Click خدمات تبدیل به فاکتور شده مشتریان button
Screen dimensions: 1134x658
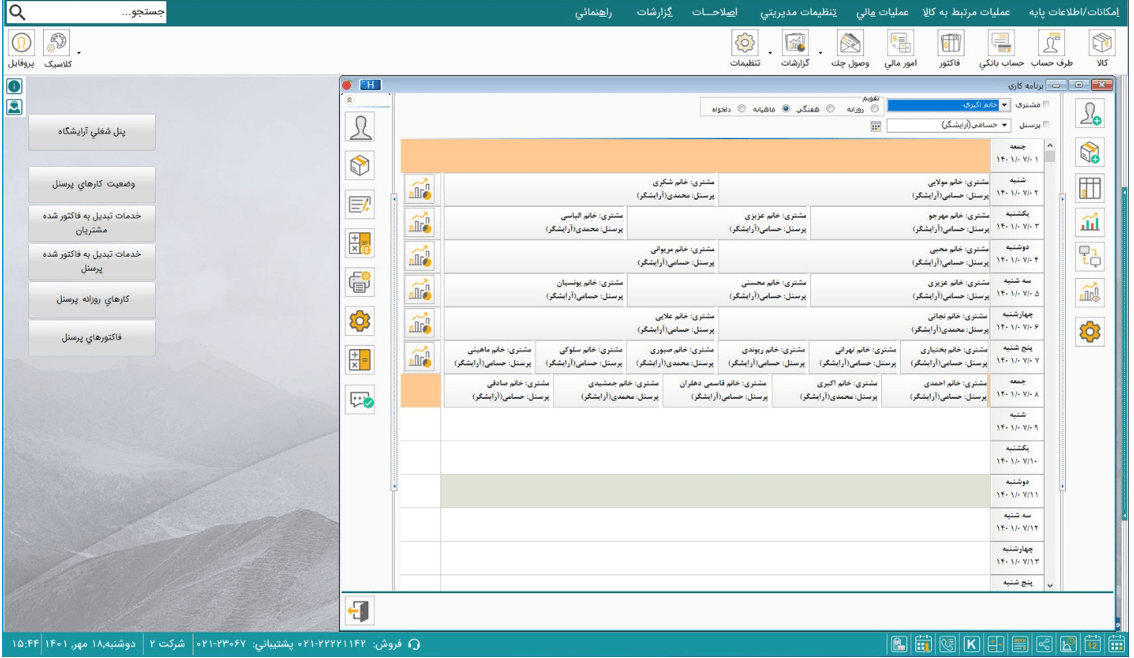coord(92,223)
